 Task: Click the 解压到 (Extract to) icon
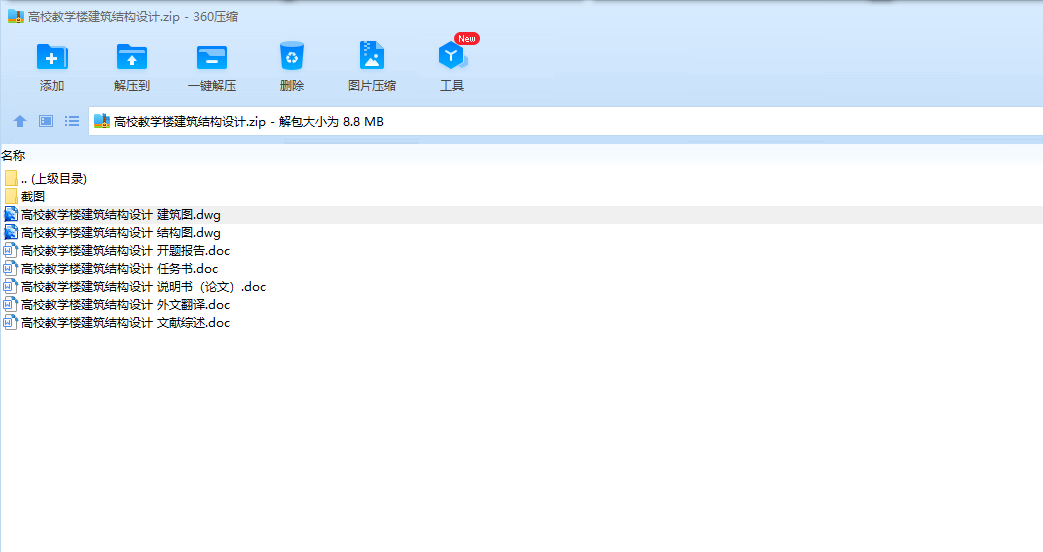tap(132, 57)
